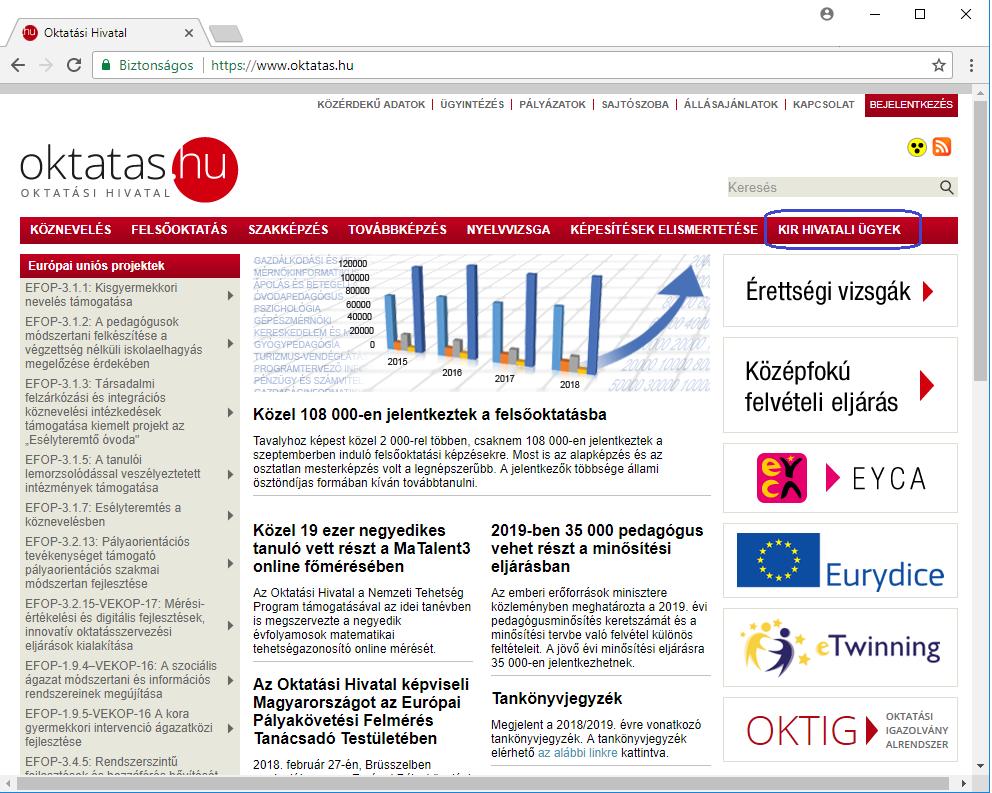
Task: Open headline about MaTalent3 online főmérés
Action: (x=362, y=548)
